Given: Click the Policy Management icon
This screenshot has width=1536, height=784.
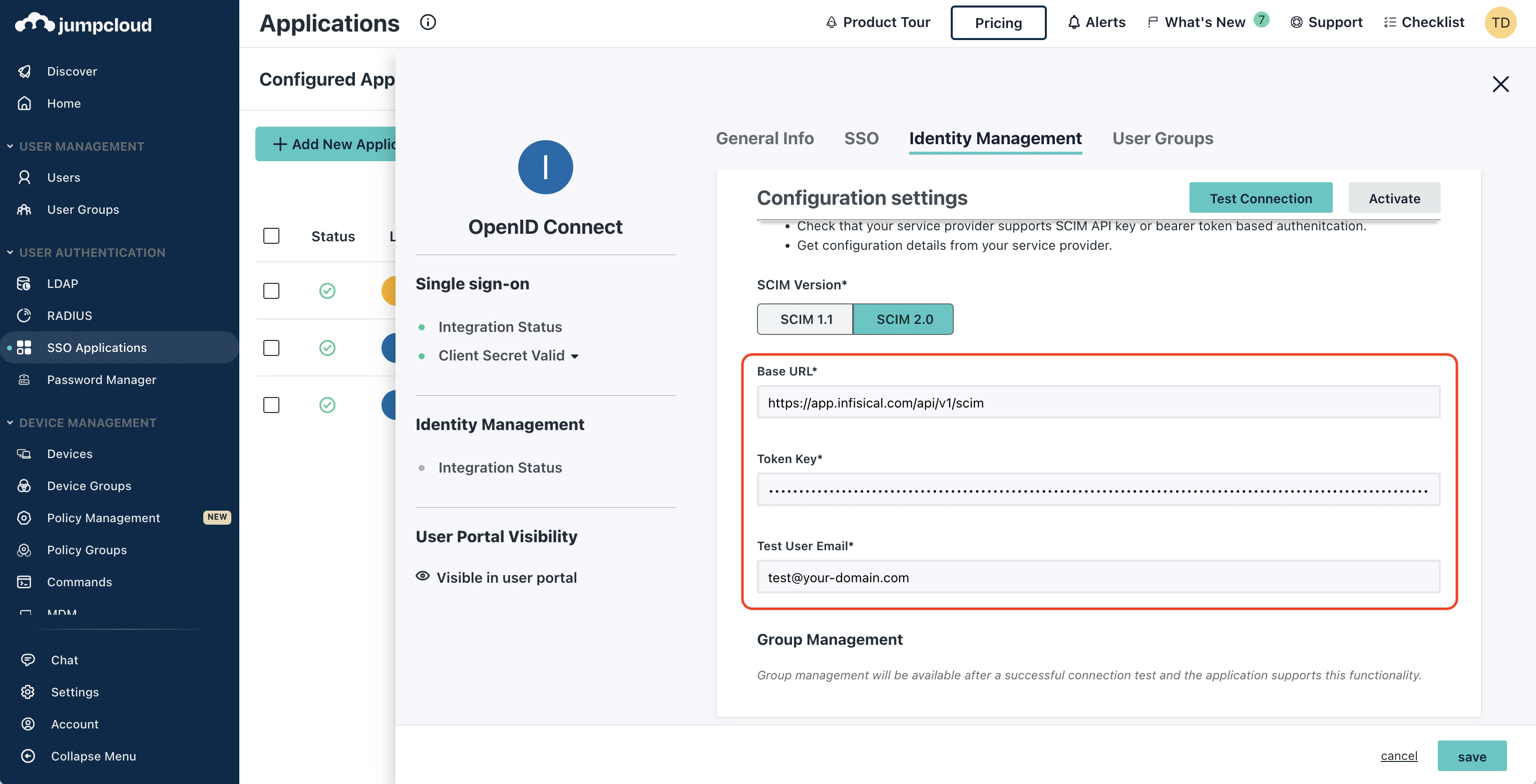Looking at the screenshot, I should tap(25, 518).
